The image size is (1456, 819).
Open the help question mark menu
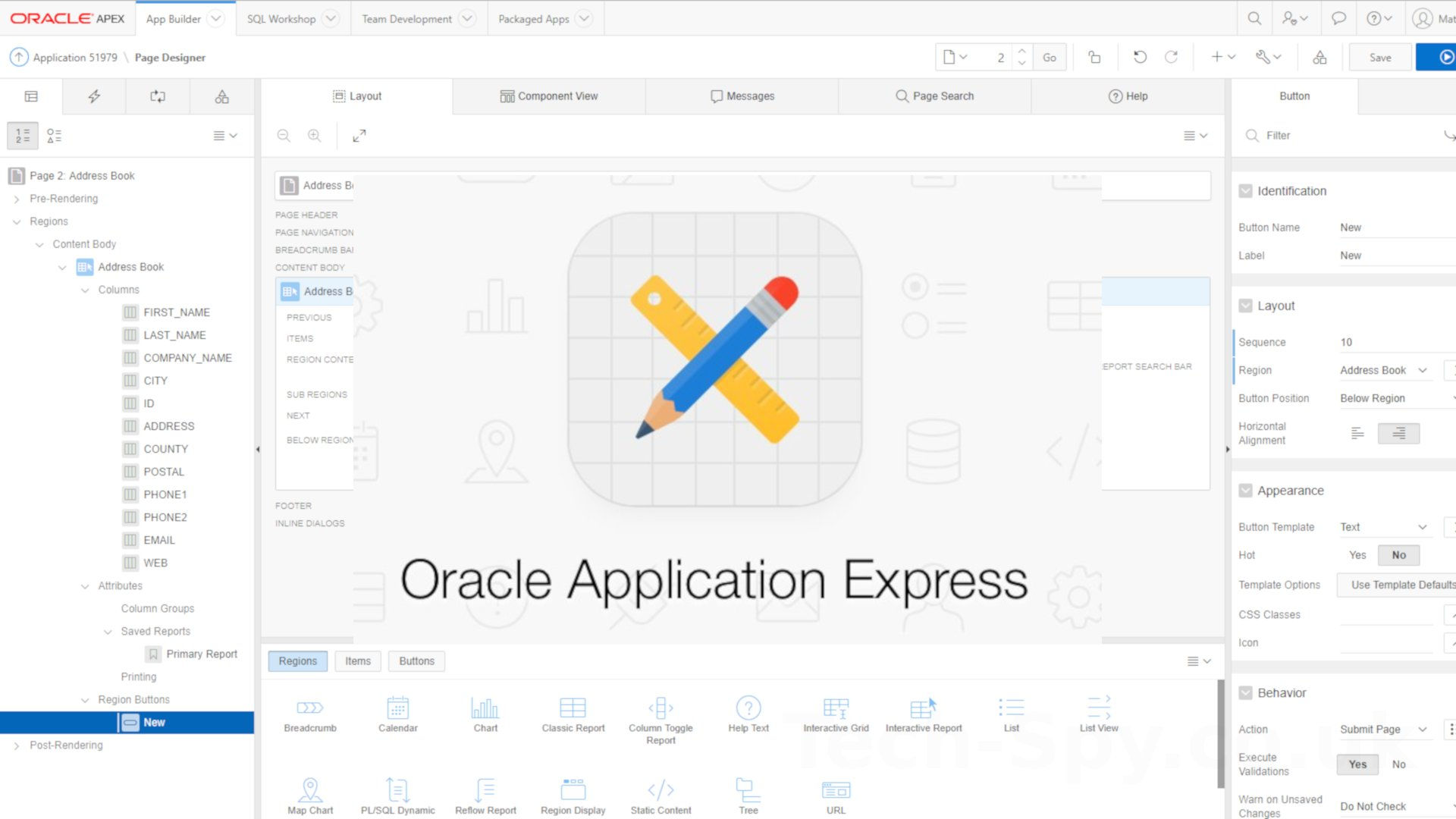pyautogui.click(x=1379, y=18)
